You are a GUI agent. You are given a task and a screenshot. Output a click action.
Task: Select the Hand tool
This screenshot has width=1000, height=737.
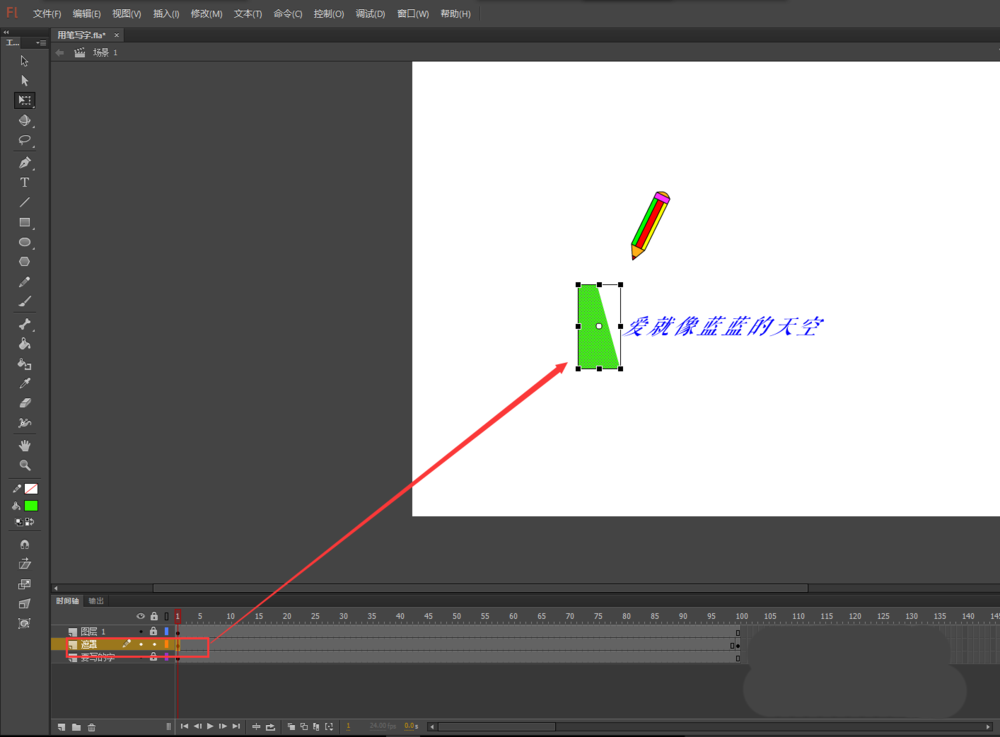[24, 446]
